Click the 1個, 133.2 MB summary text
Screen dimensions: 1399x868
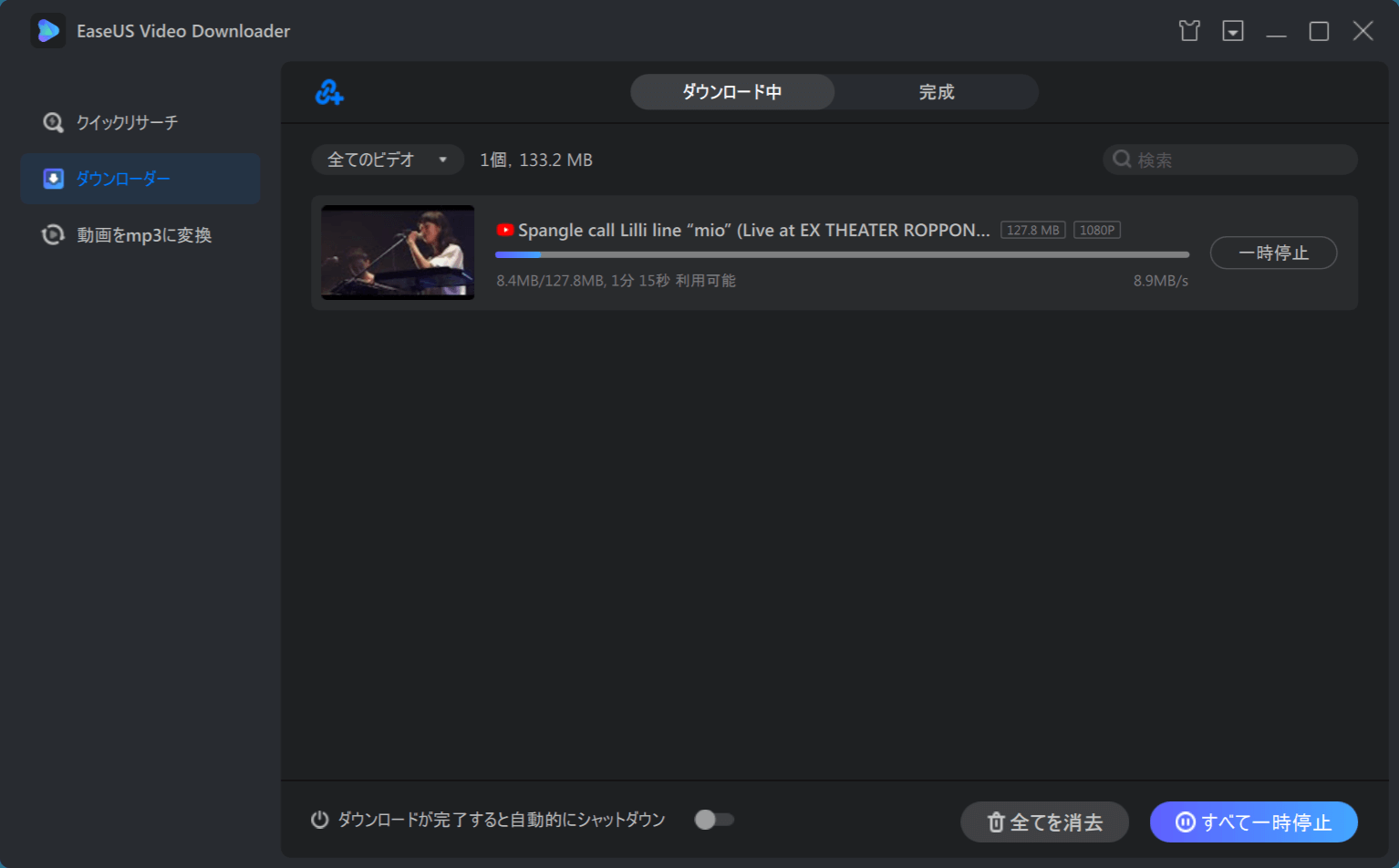click(536, 160)
